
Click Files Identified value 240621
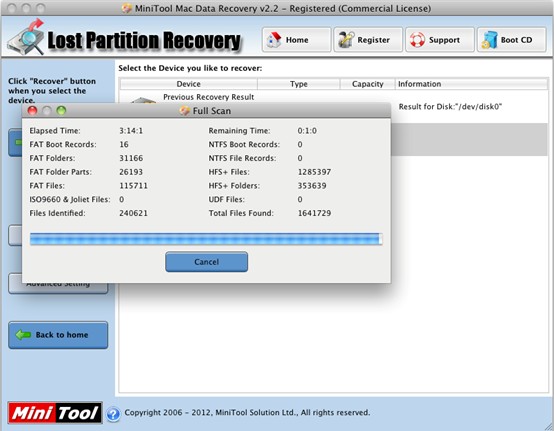(x=133, y=213)
